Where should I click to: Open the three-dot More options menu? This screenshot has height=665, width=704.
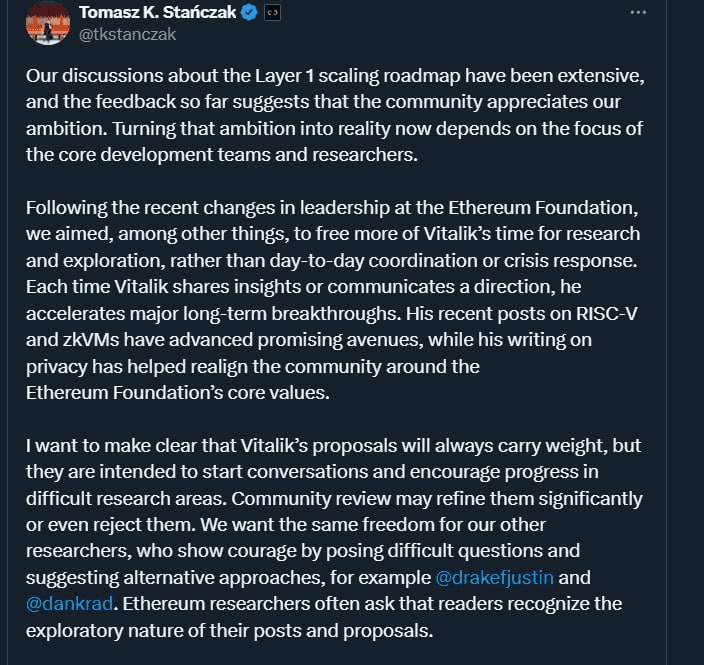coord(638,13)
